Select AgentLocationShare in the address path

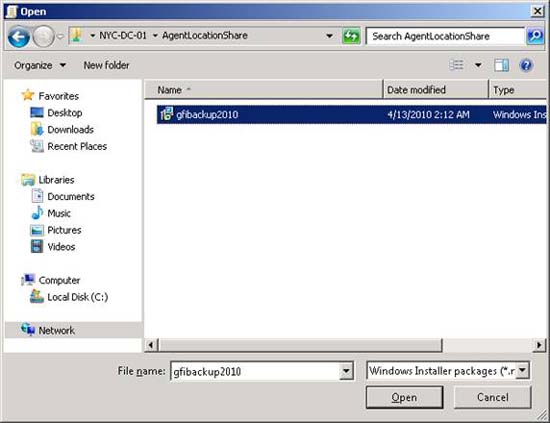tap(205, 35)
